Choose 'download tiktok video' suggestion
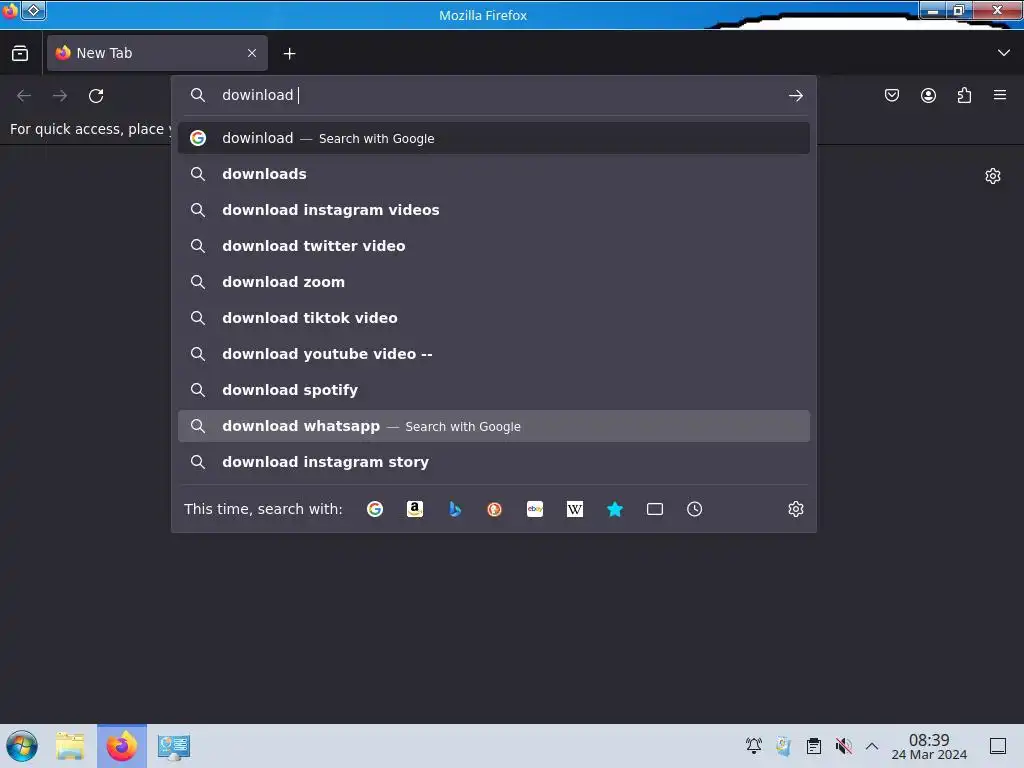Image resolution: width=1024 pixels, height=768 pixels. (x=494, y=318)
